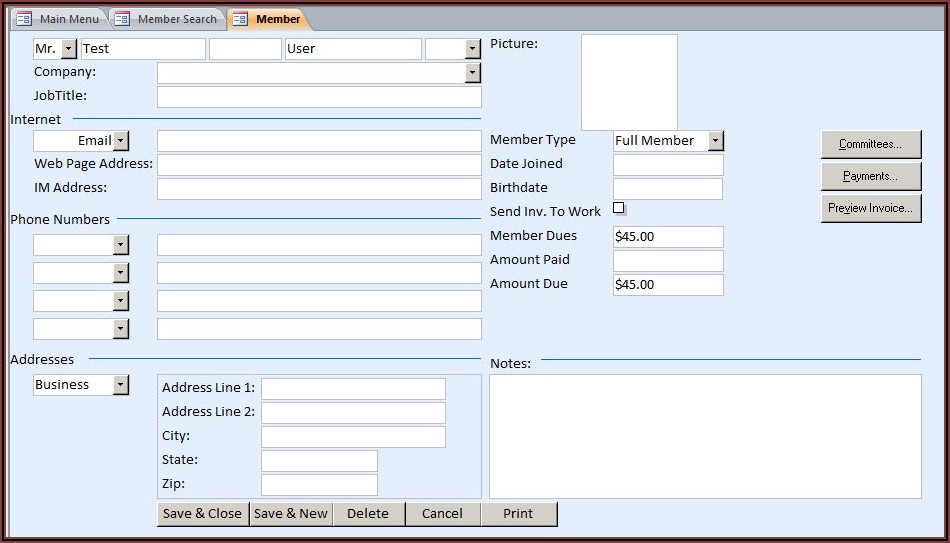Click the Save & Close button

click(202, 514)
